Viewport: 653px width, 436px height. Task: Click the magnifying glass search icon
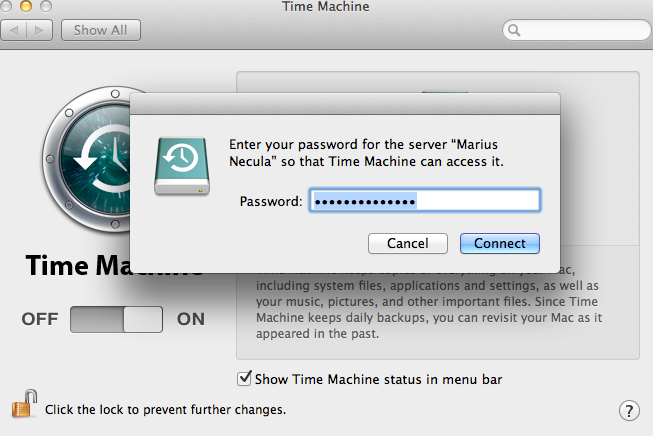[514, 30]
